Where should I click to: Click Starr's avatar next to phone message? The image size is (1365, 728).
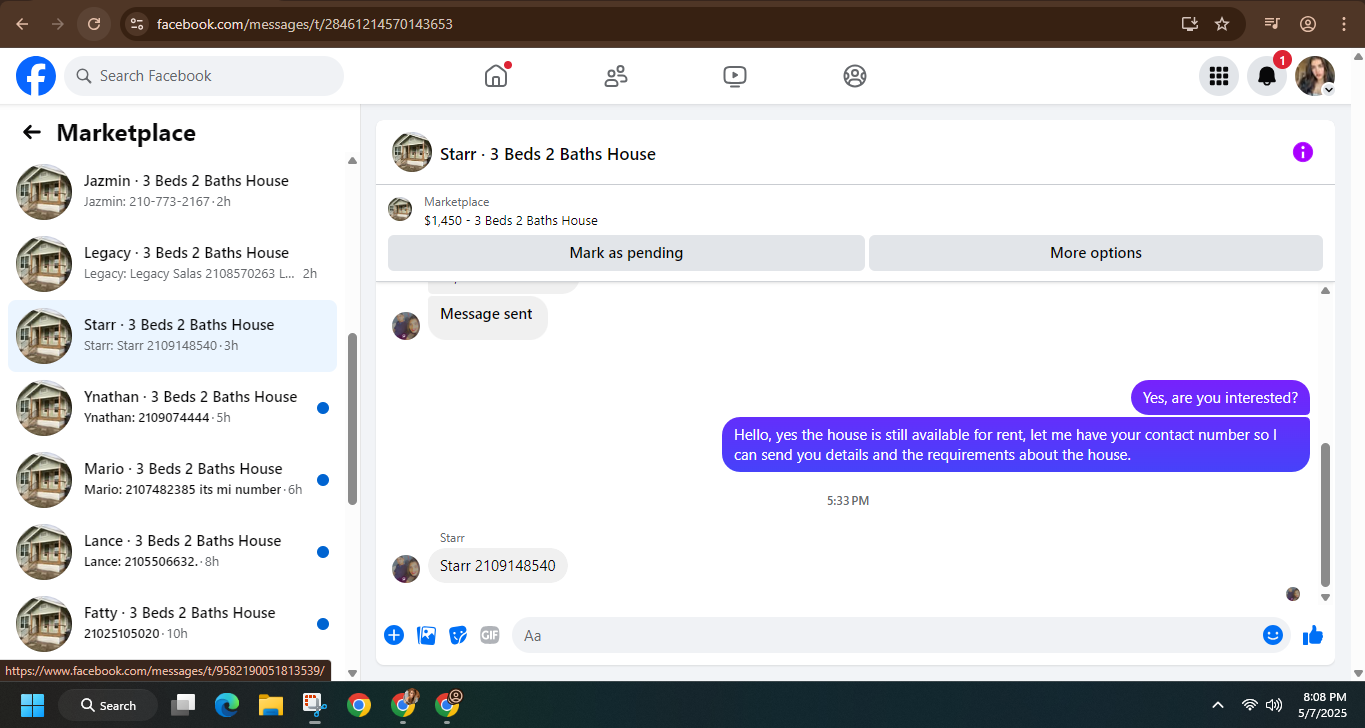tap(406, 569)
